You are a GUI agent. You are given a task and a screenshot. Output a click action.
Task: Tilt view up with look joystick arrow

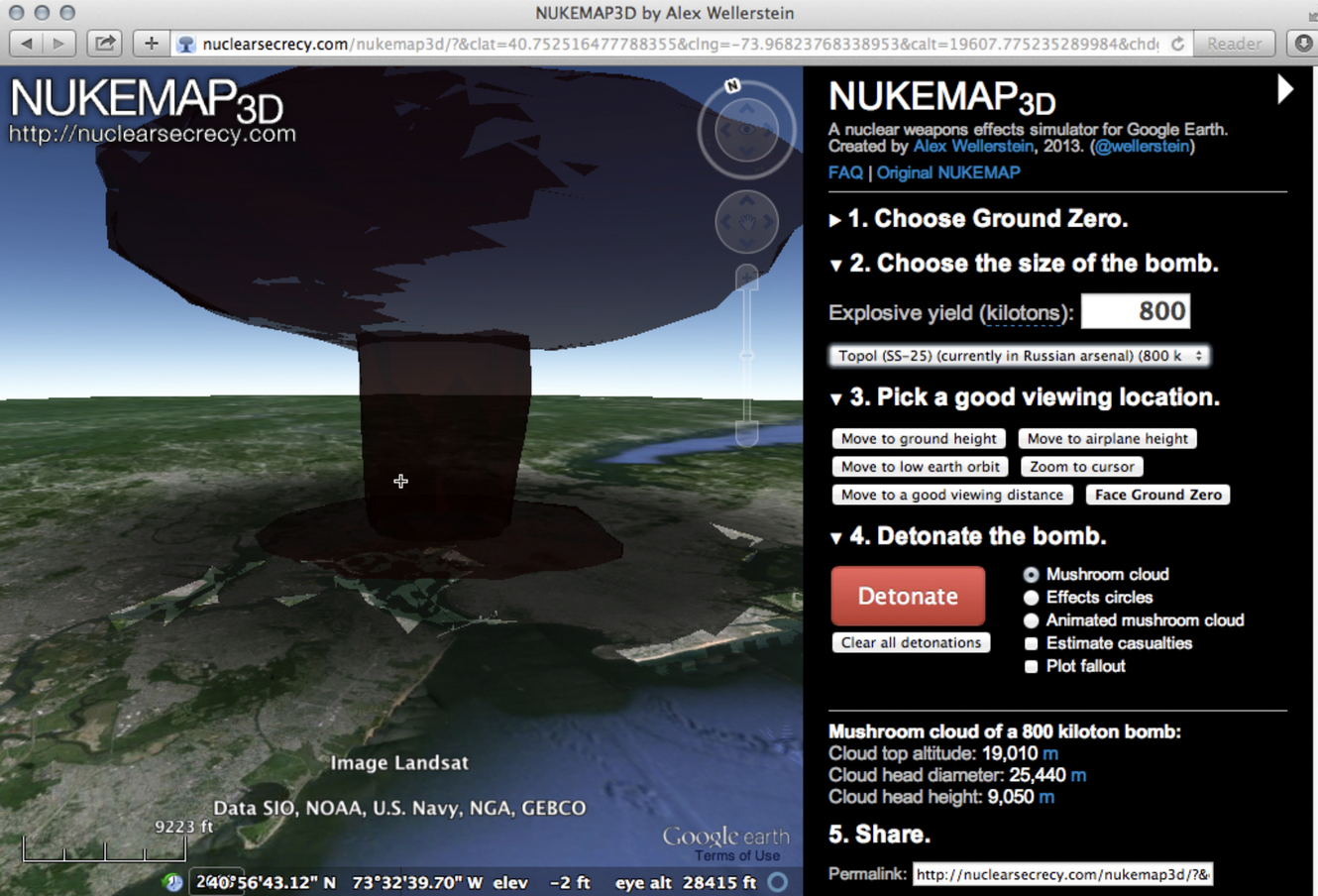tap(746, 108)
